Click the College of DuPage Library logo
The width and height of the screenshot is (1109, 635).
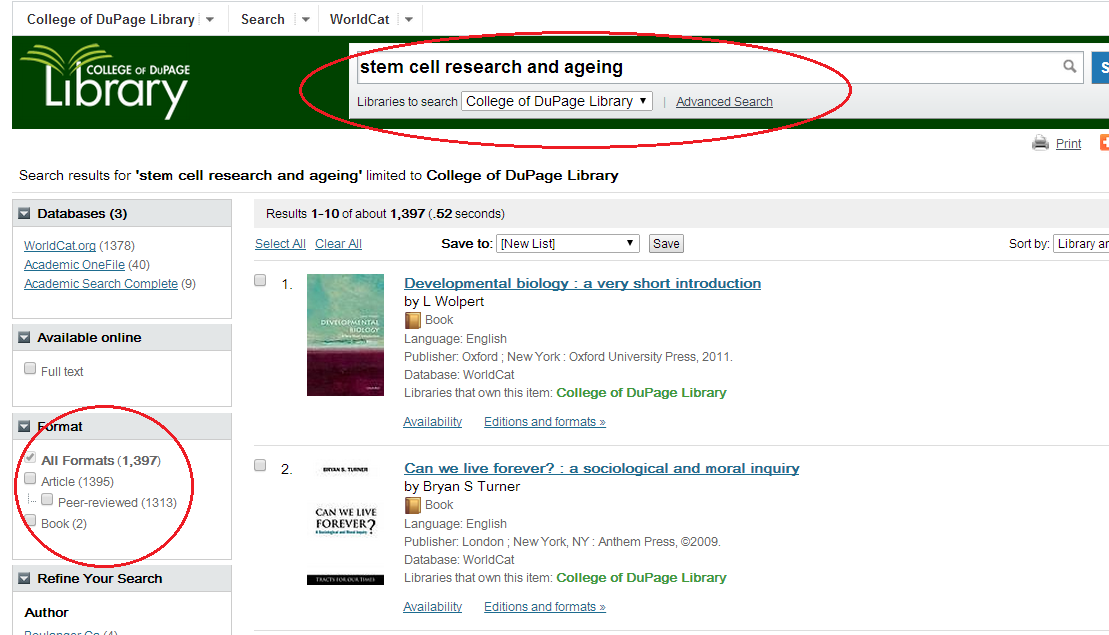tap(105, 81)
